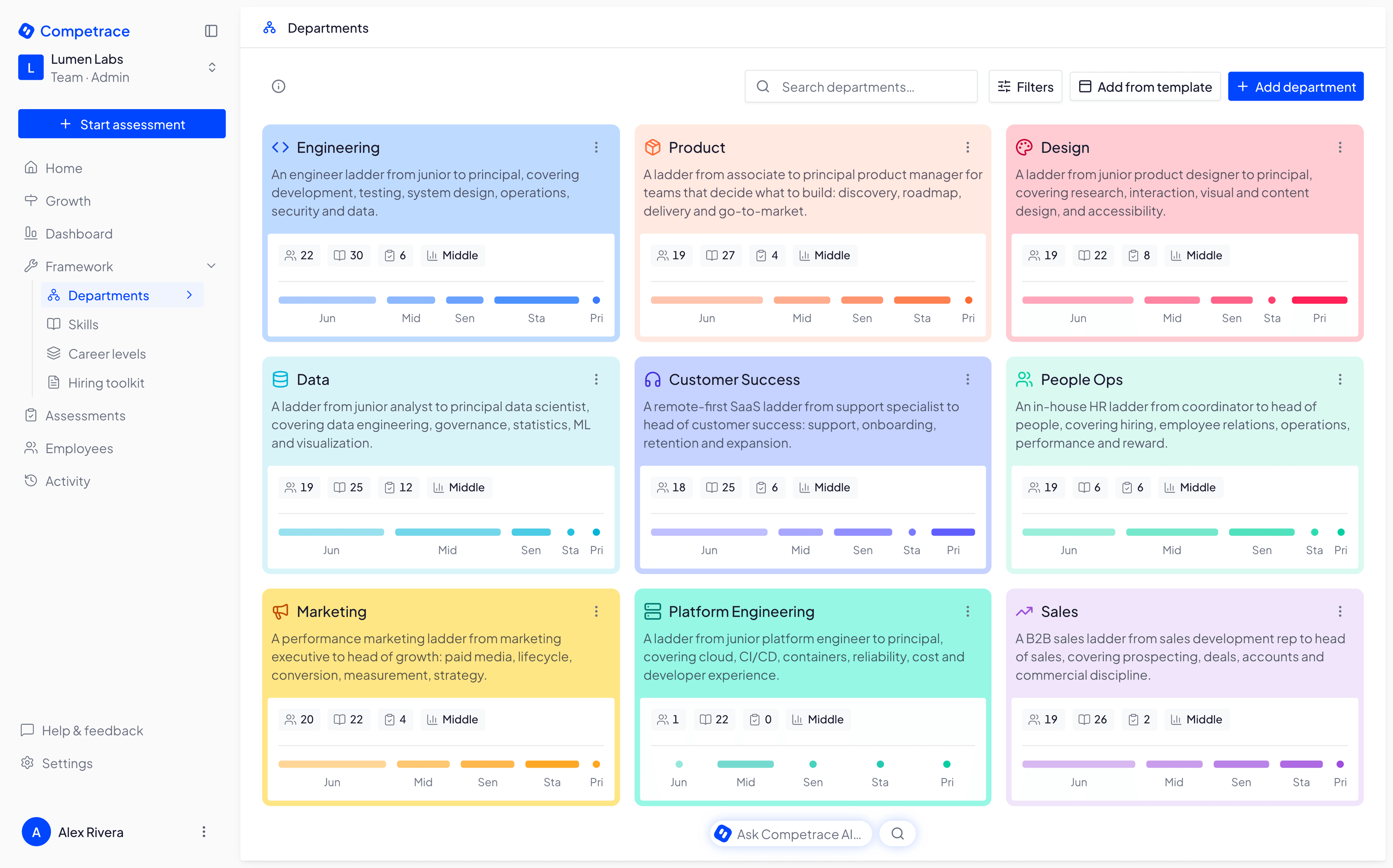Image resolution: width=1393 pixels, height=868 pixels.
Task: Open Alex Rivera user options menu
Action: 203,832
